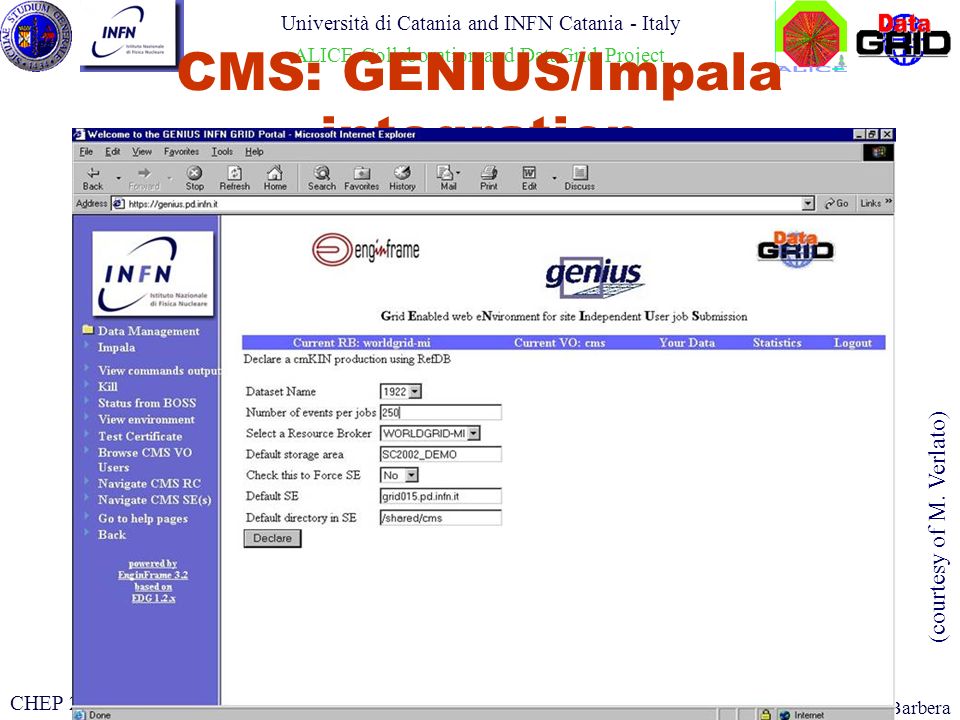Viewport: 960px width, 720px height.
Task: Click the genius logo
Action: 594,277
